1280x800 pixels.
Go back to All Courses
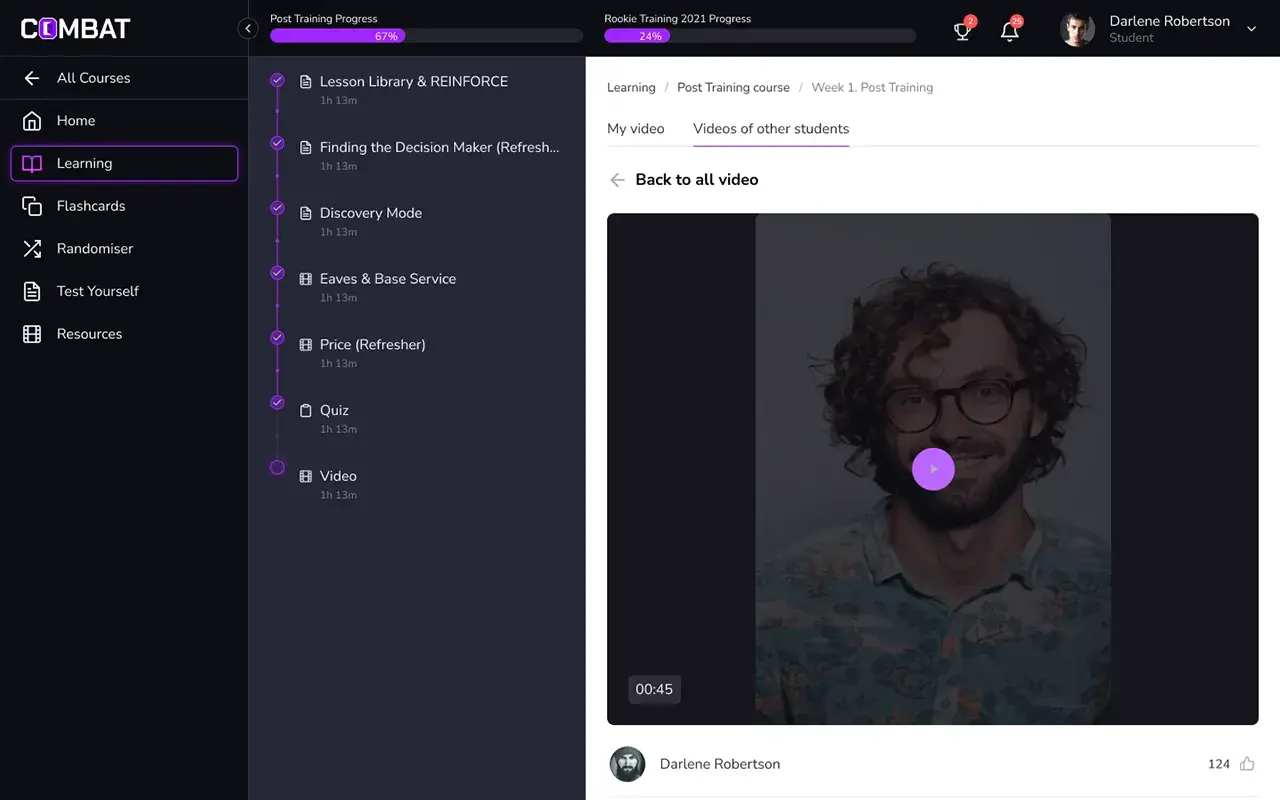(93, 78)
